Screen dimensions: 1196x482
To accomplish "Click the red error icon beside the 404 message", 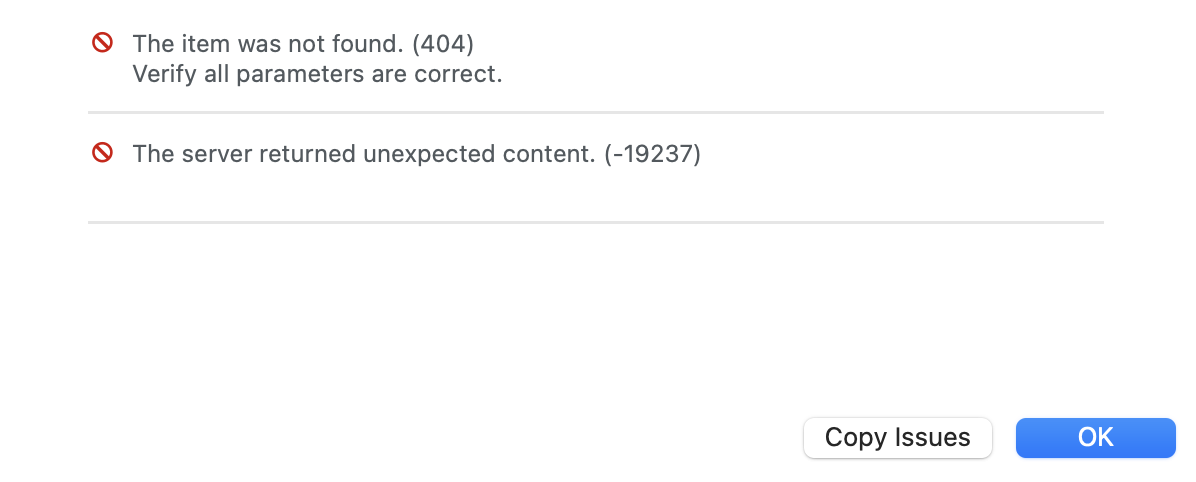I will tap(102, 43).
